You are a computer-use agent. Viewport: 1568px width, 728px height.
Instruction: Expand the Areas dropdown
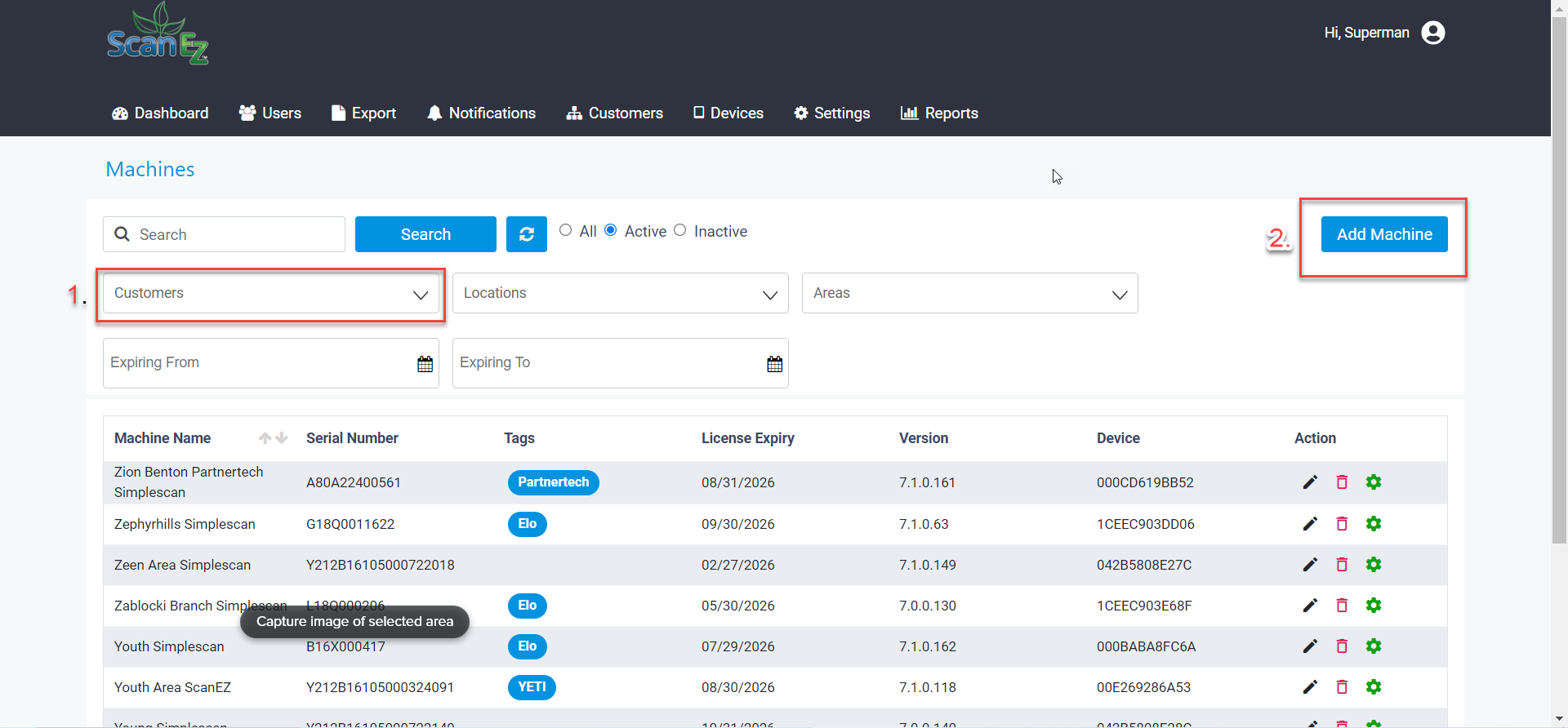pyautogui.click(x=970, y=293)
